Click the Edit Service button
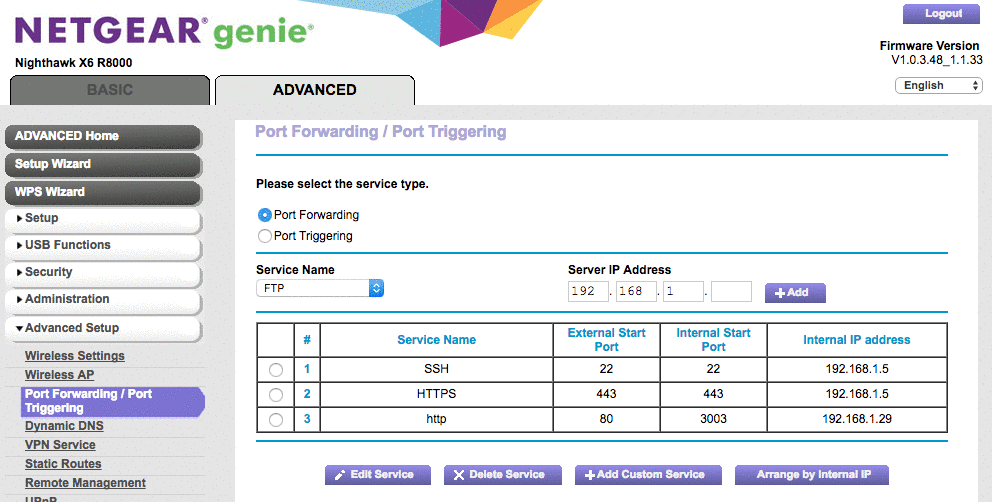 (378, 475)
